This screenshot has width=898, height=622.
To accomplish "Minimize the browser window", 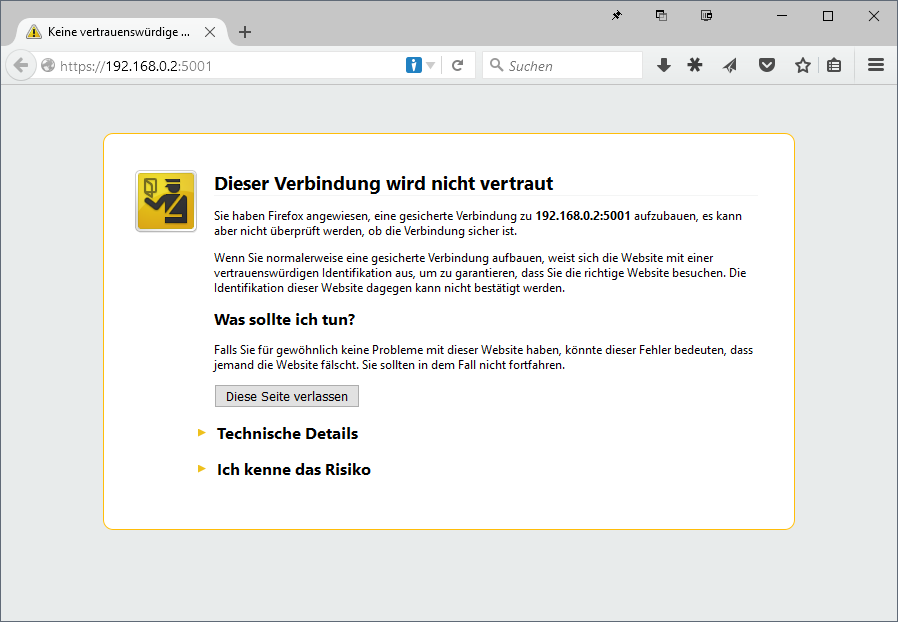I will tap(782, 16).
